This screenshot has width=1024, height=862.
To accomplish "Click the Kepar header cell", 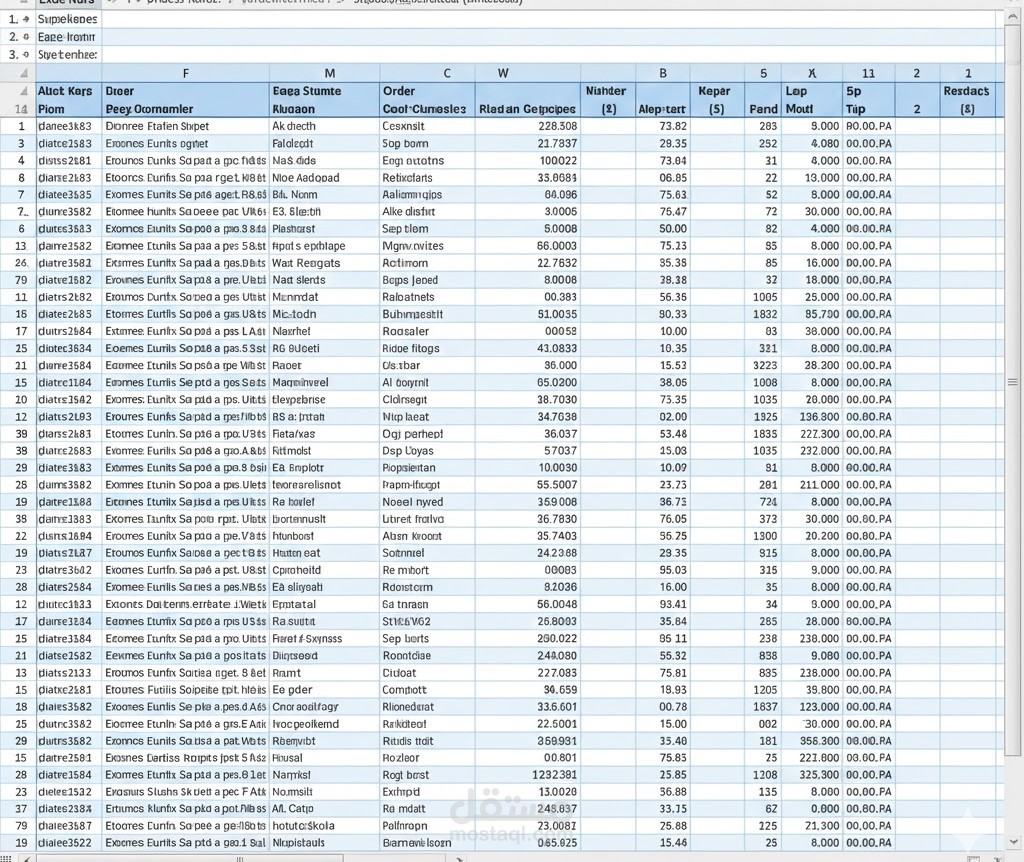I will [x=716, y=91].
